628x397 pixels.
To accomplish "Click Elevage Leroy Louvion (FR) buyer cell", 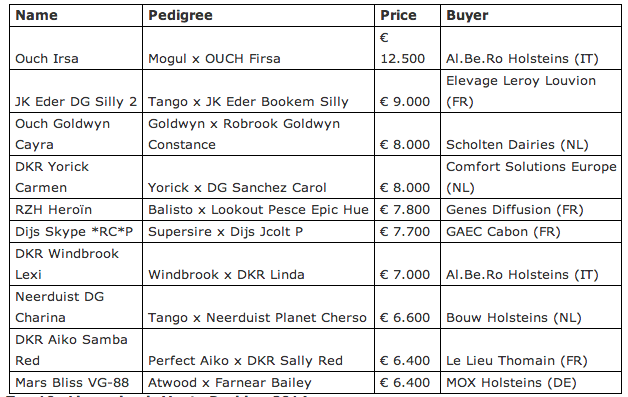I will coord(531,91).
